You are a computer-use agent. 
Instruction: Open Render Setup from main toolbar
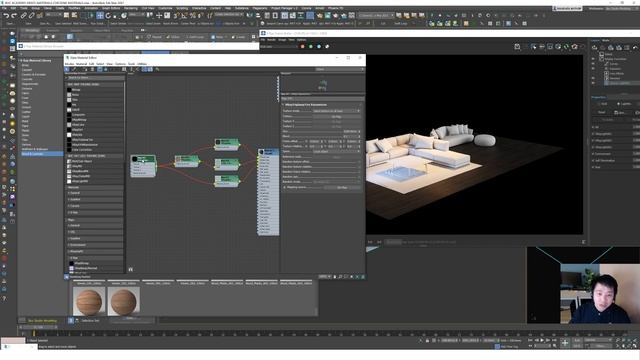click(319, 16)
